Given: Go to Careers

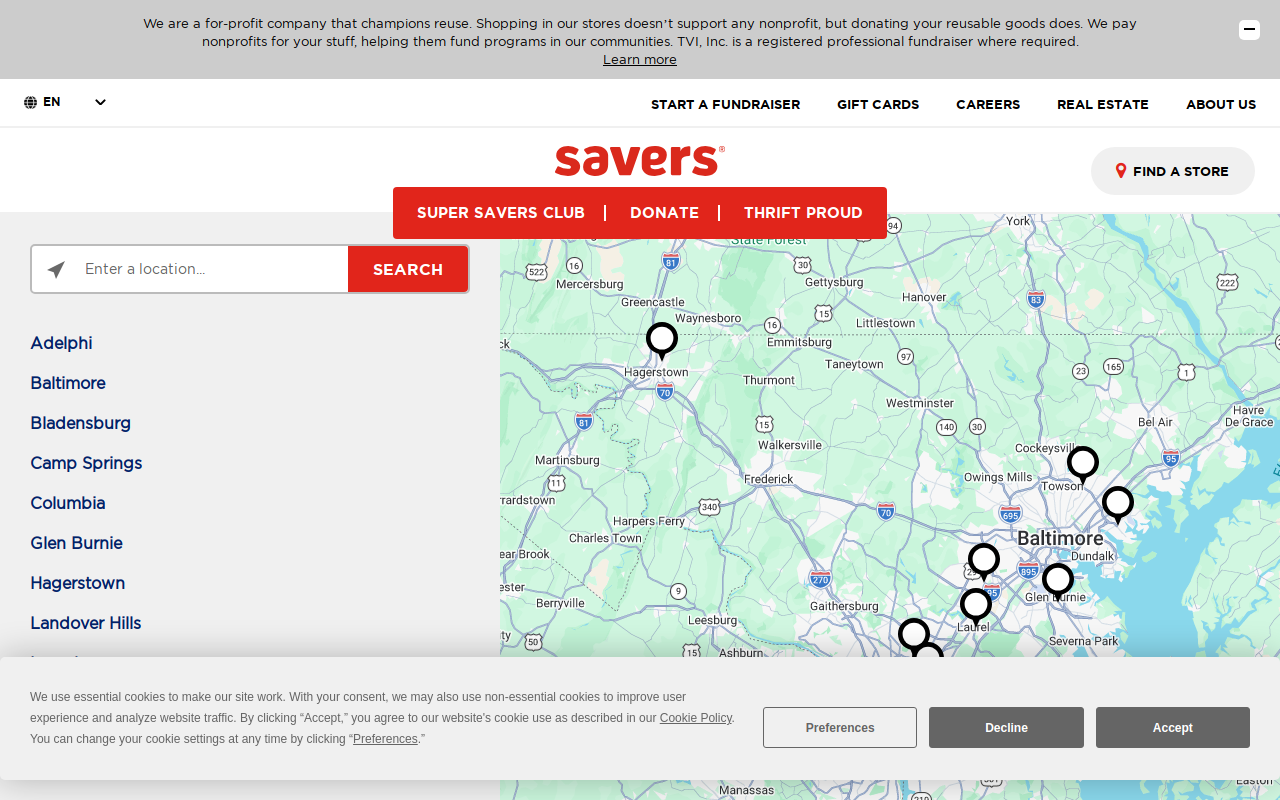Looking at the screenshot, I should [x=988, y=104].
